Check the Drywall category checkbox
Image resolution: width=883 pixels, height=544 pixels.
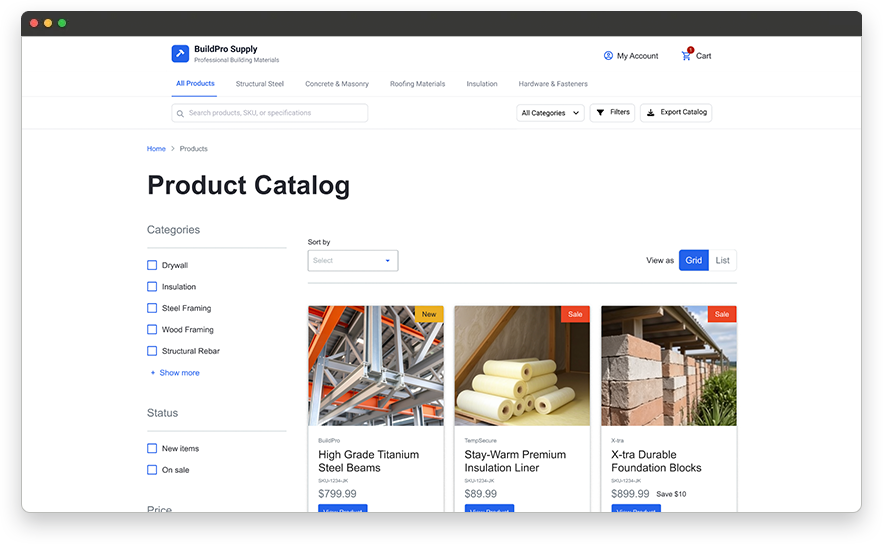152,265
